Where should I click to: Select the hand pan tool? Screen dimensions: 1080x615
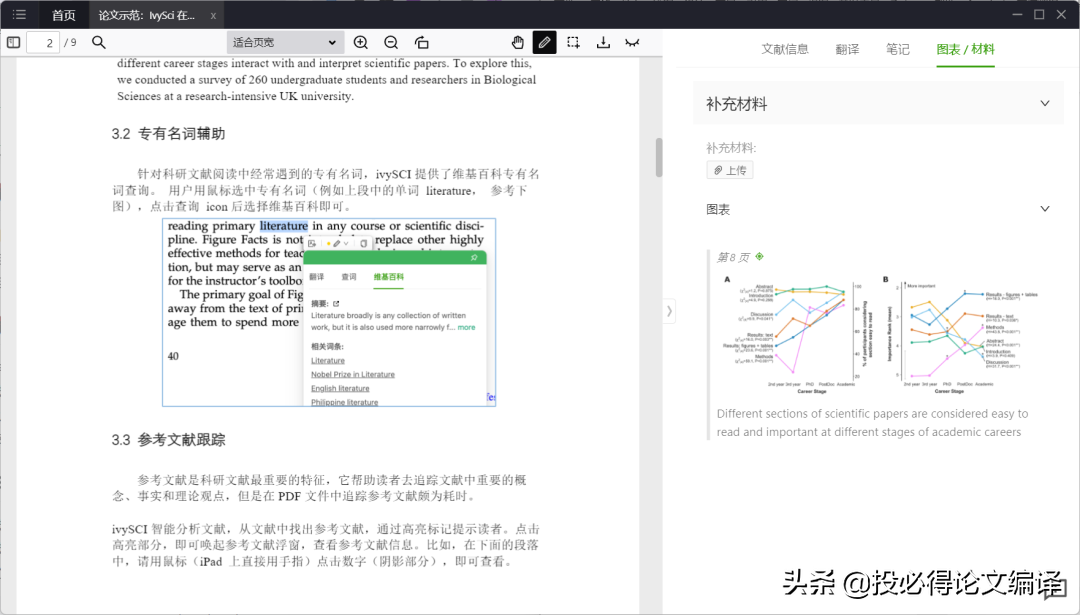coord(517,43)
